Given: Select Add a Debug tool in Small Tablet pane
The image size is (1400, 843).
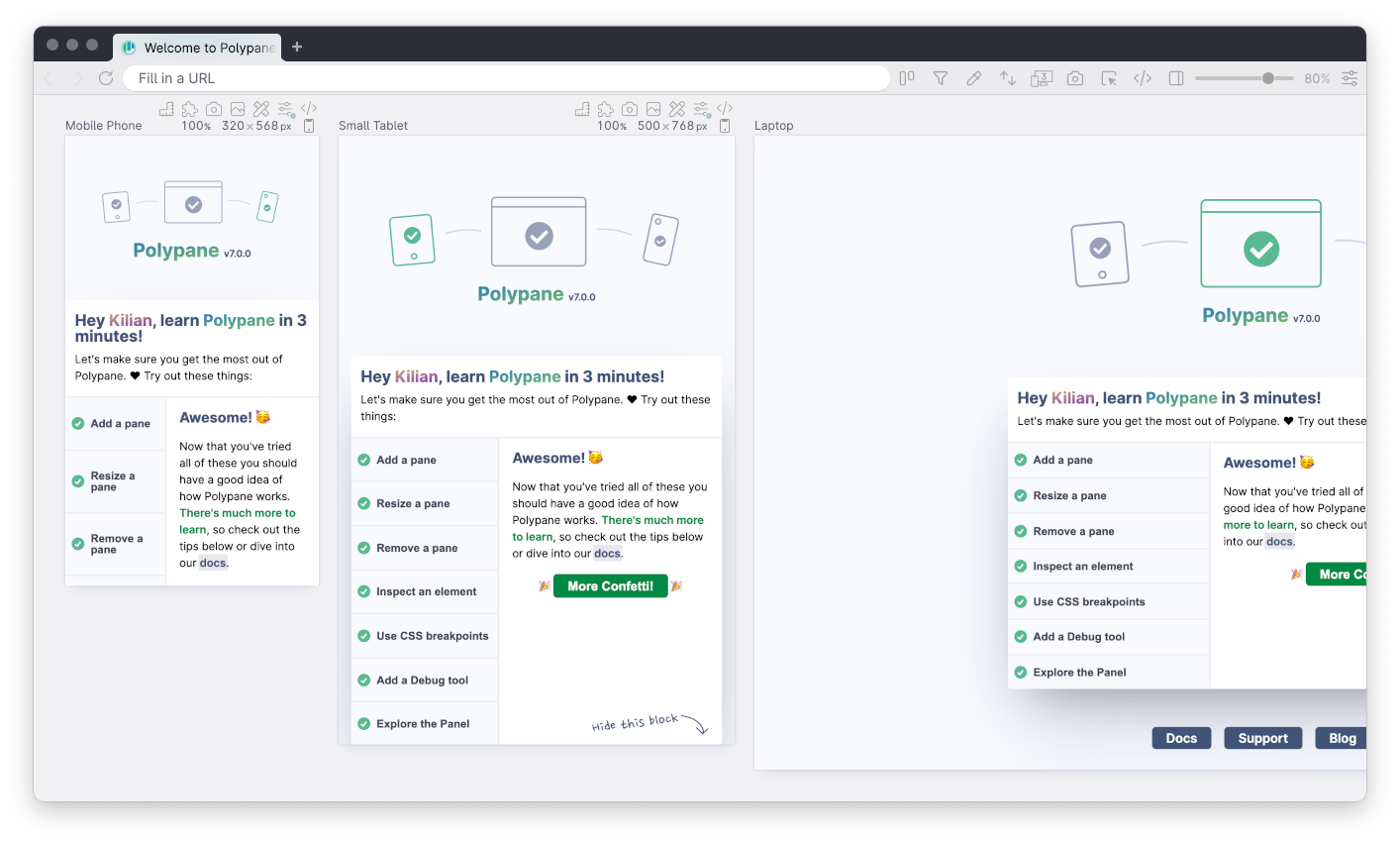Looking at the screenshot, I should (x=425, y=681).
